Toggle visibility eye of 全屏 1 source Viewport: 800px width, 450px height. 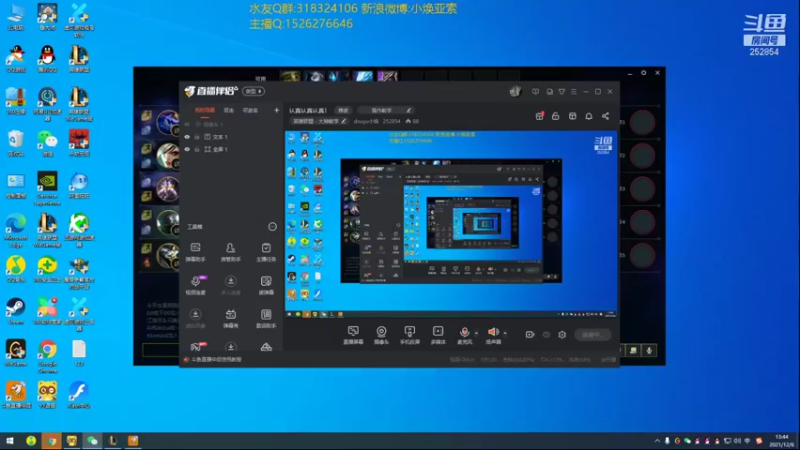[x=187, y=149]
